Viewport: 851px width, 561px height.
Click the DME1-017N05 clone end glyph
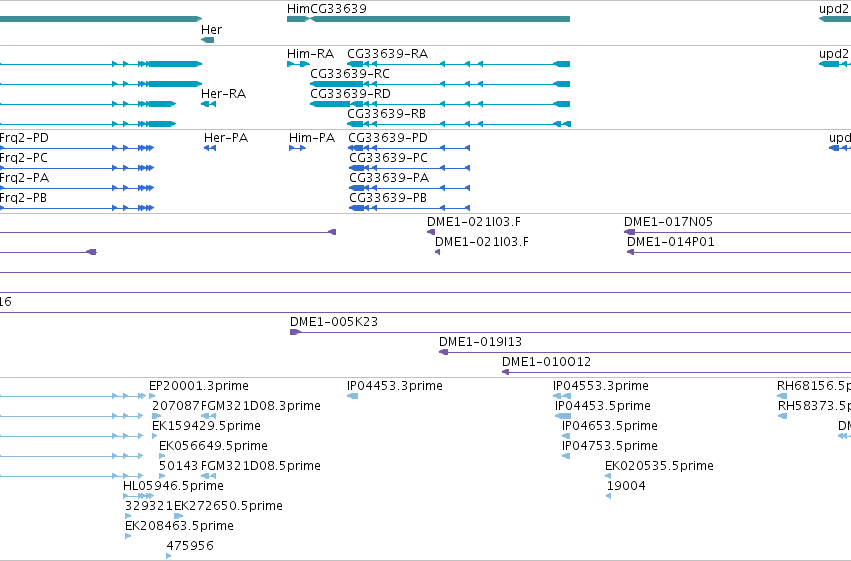629,232
